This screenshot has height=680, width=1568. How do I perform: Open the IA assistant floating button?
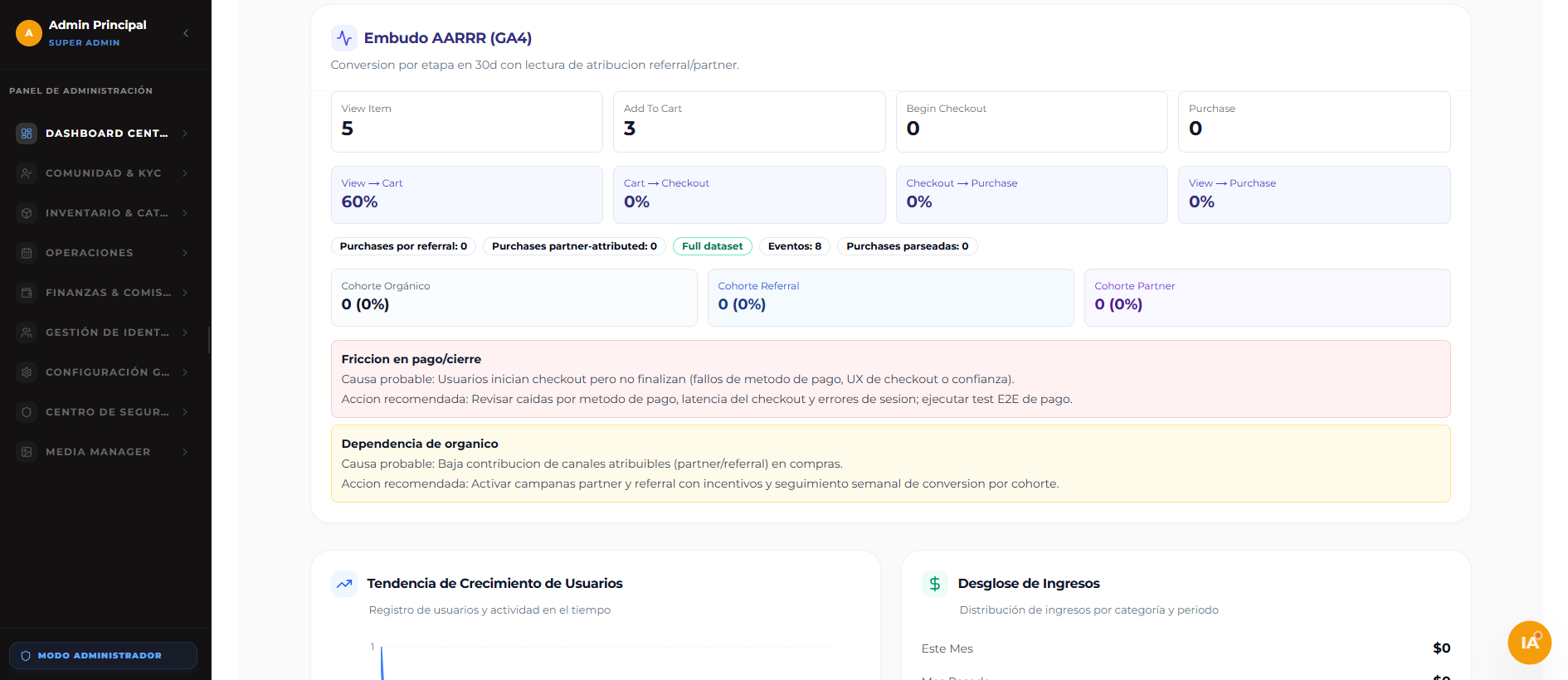point(1530,643)
